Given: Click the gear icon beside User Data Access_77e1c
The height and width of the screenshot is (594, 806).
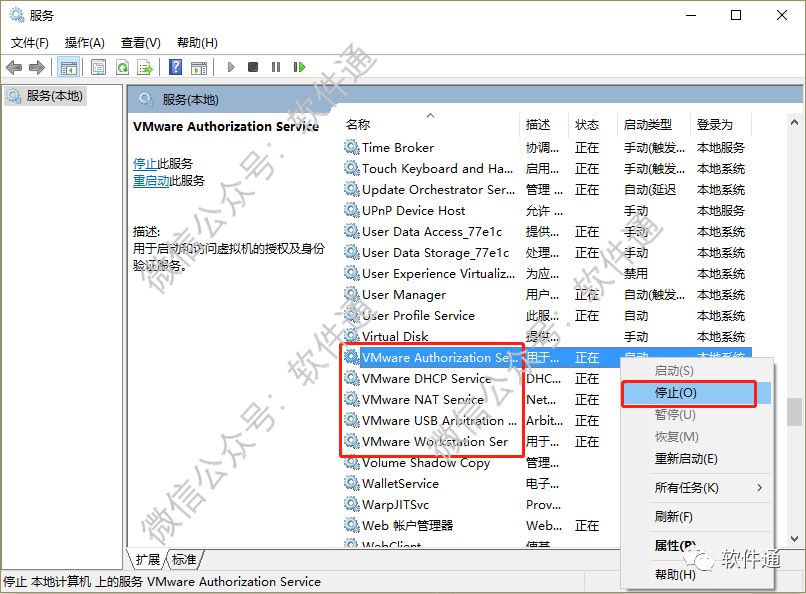Looking at the screenshot, I should [352, 232].
